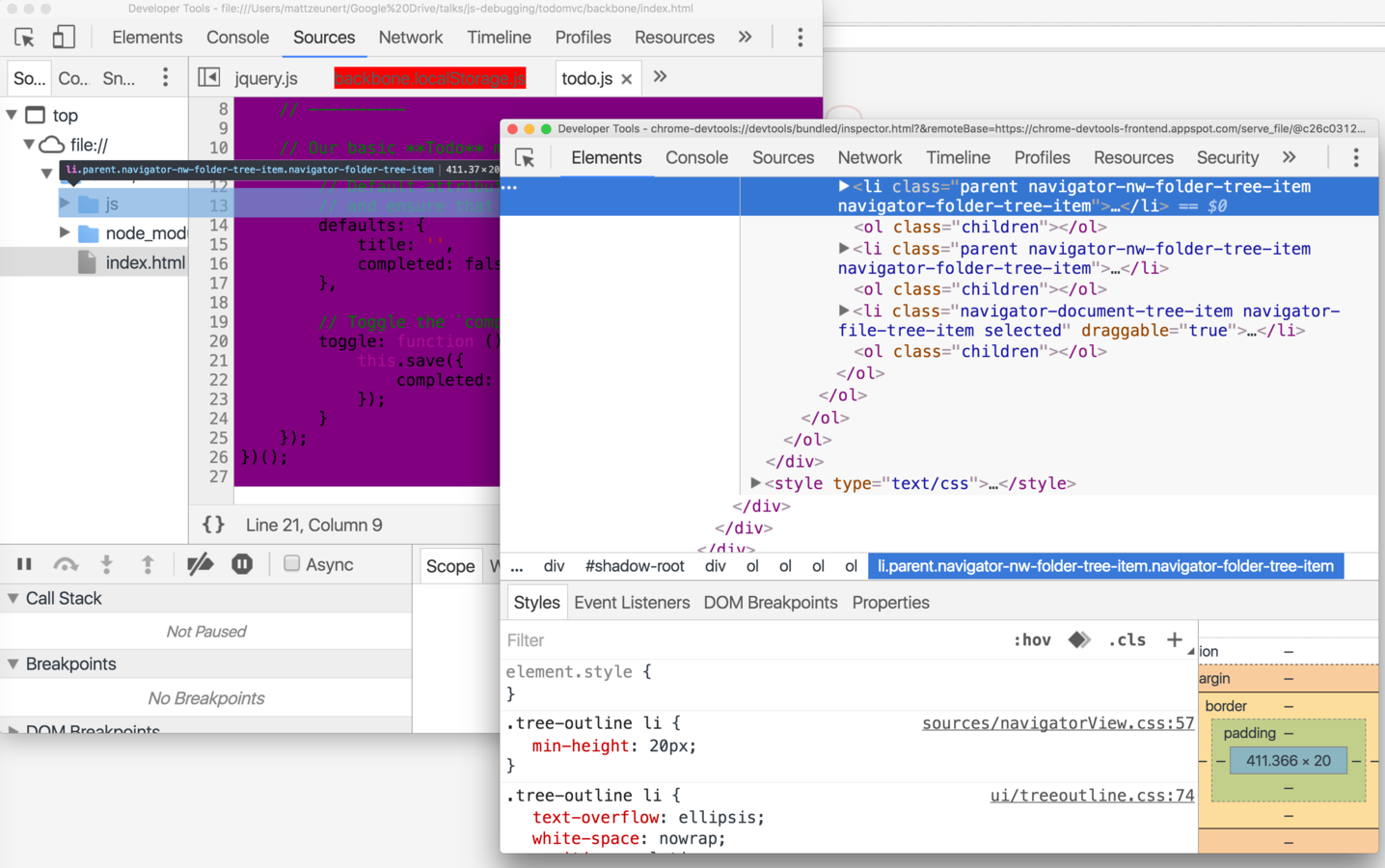Toggle the :hov element state button

[x=1032, y=639]
